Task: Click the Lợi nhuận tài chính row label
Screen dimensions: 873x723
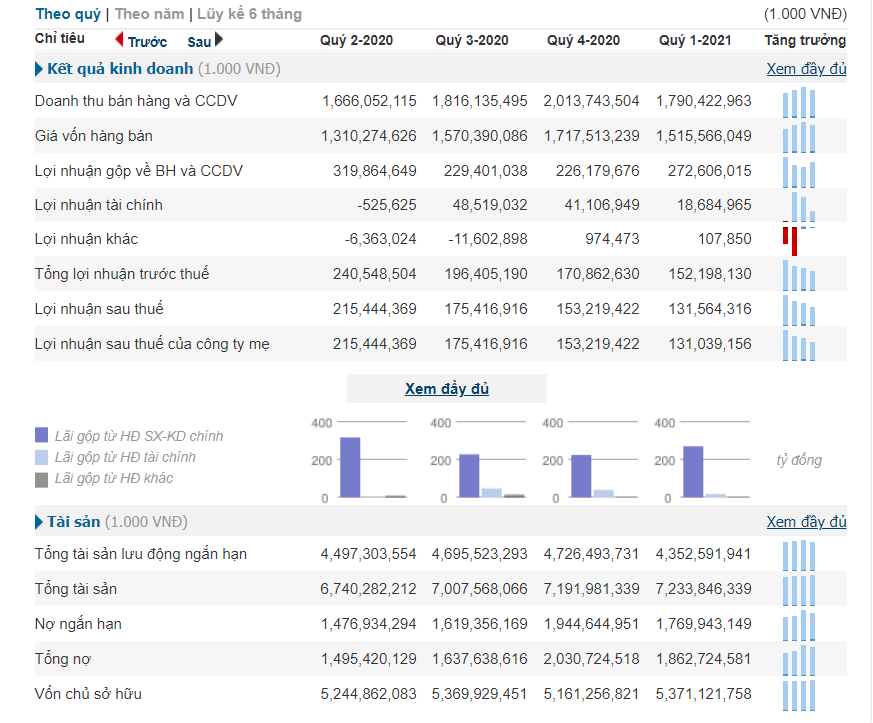Action: (99, 205)
